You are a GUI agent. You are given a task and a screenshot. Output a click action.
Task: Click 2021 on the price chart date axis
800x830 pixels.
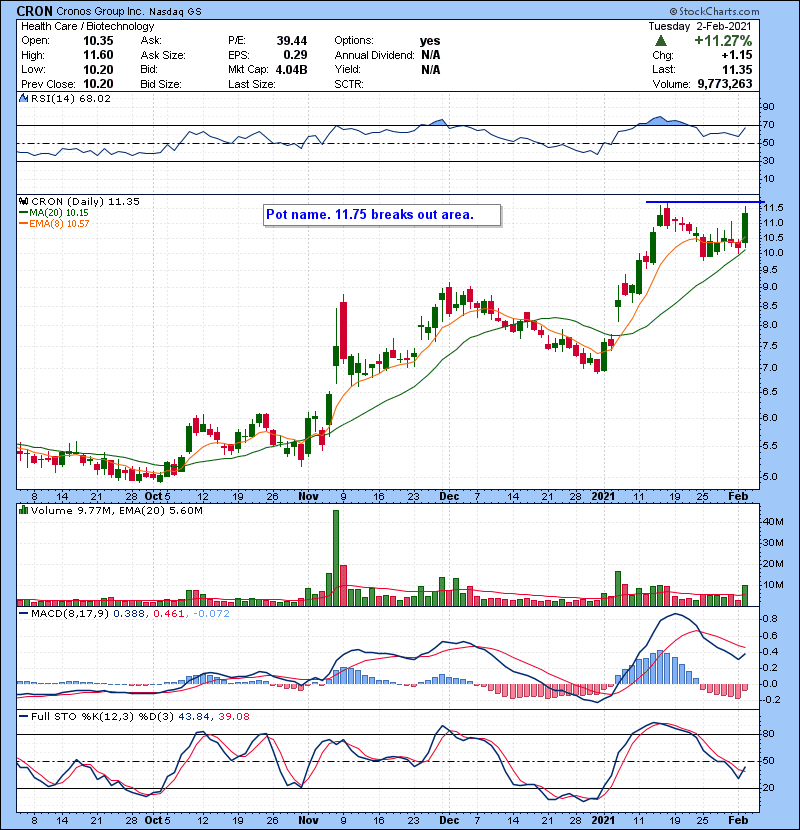(603, 496)
